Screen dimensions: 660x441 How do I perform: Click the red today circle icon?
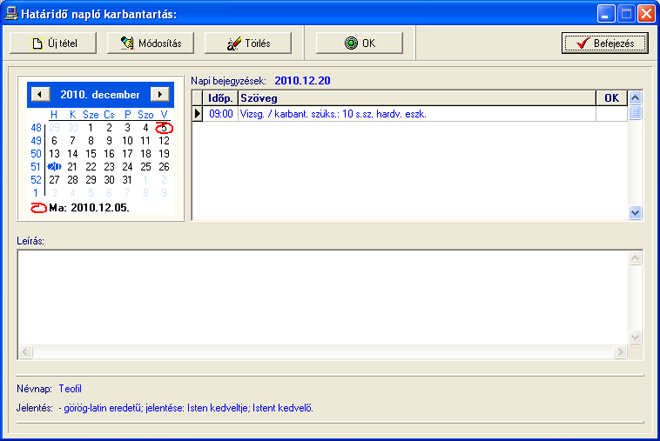point(38,207)
